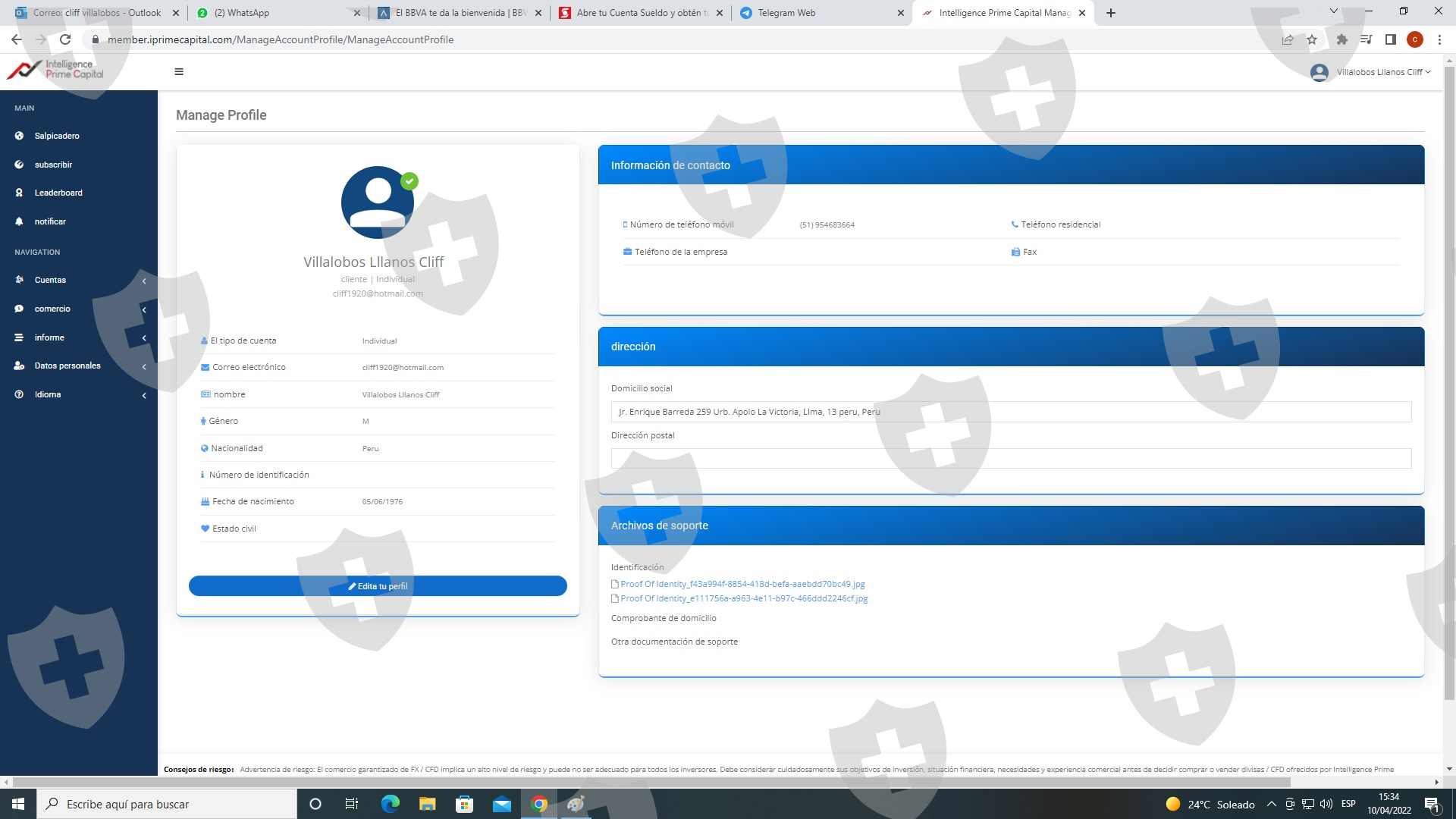Open first Proof Of Identity jpg link
Image resolution: width=1456 pixels, height=819 pixels.
[742, 584]
